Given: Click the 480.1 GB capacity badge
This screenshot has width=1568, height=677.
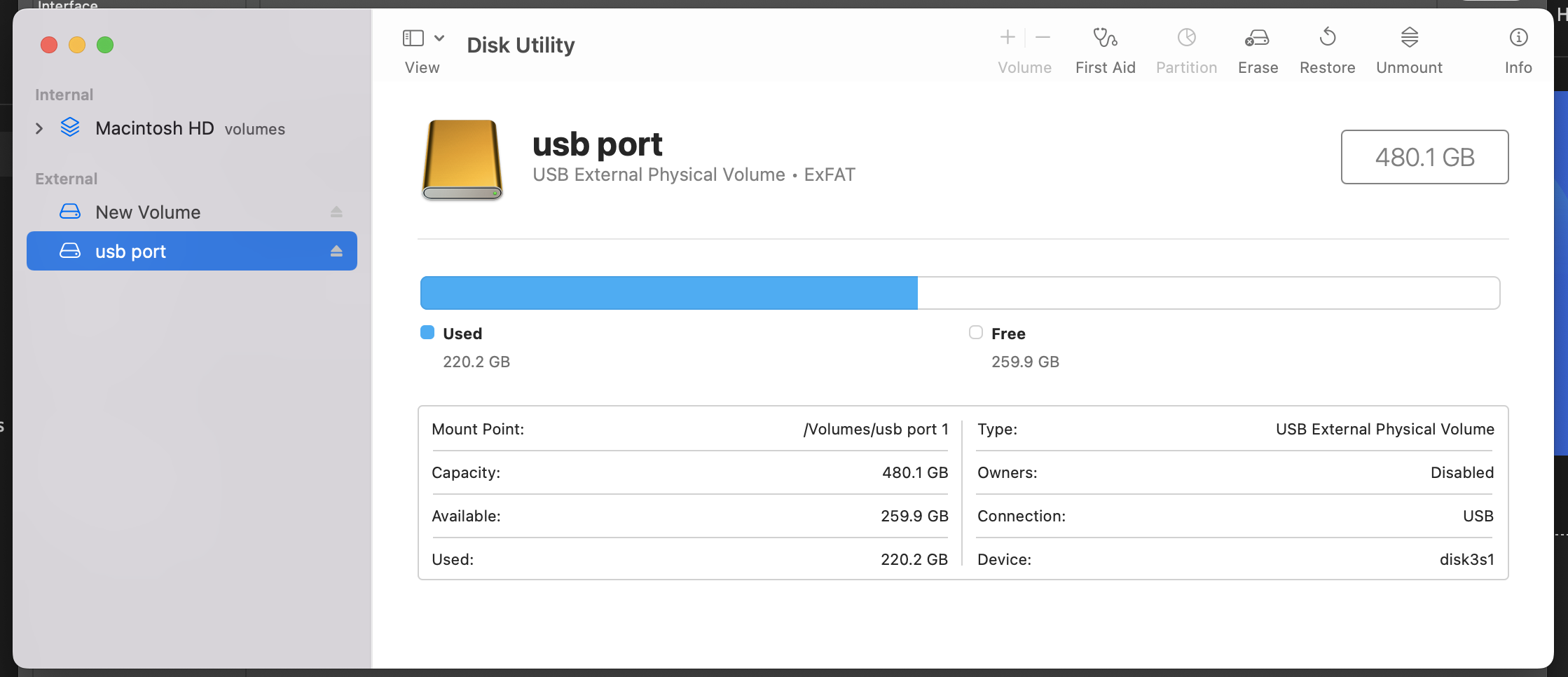Looking at the screenshot, I should point(1424,157).
